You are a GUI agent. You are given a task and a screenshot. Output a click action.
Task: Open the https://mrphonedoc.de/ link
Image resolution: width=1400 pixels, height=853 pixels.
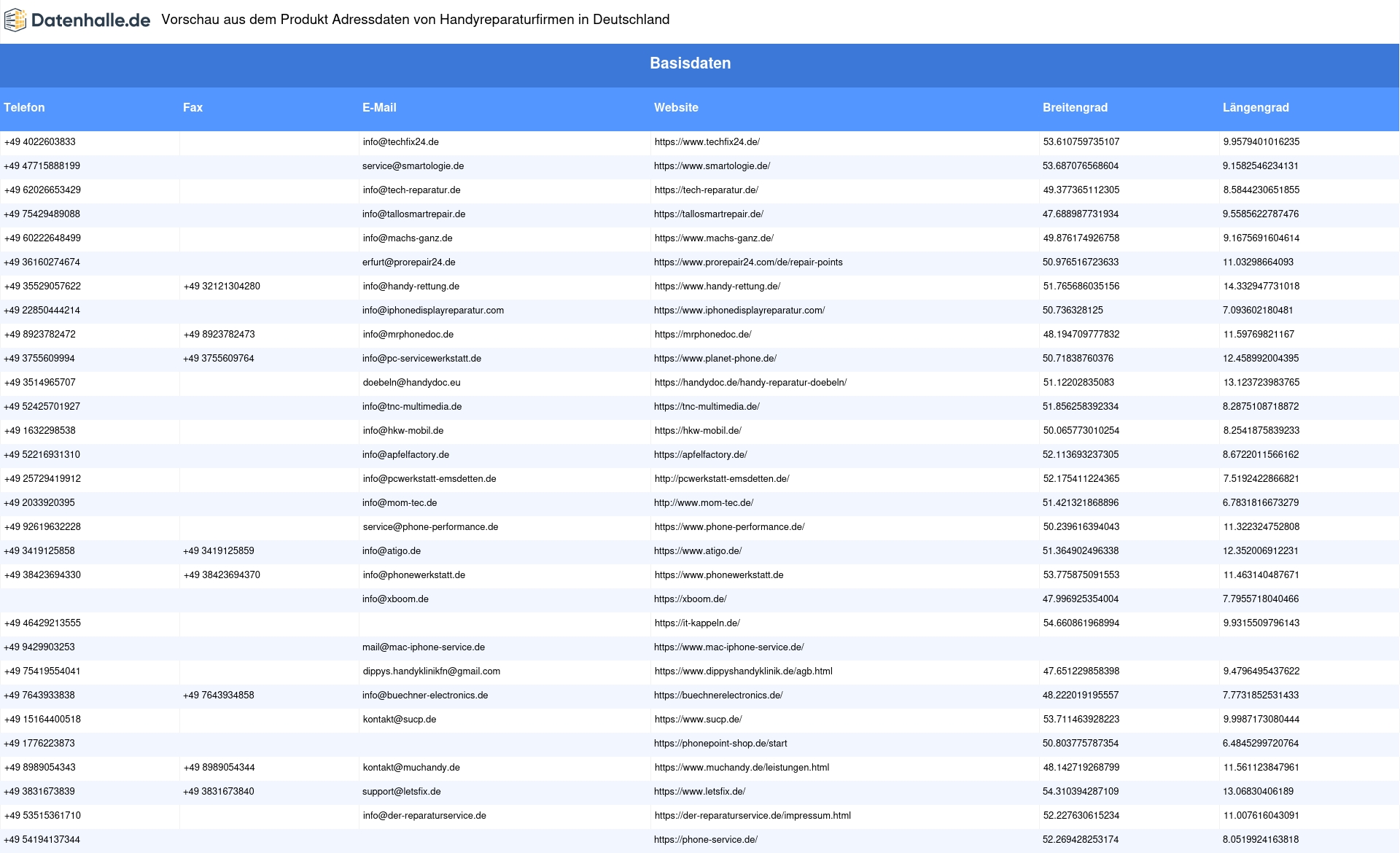click(x=703, y=335)
